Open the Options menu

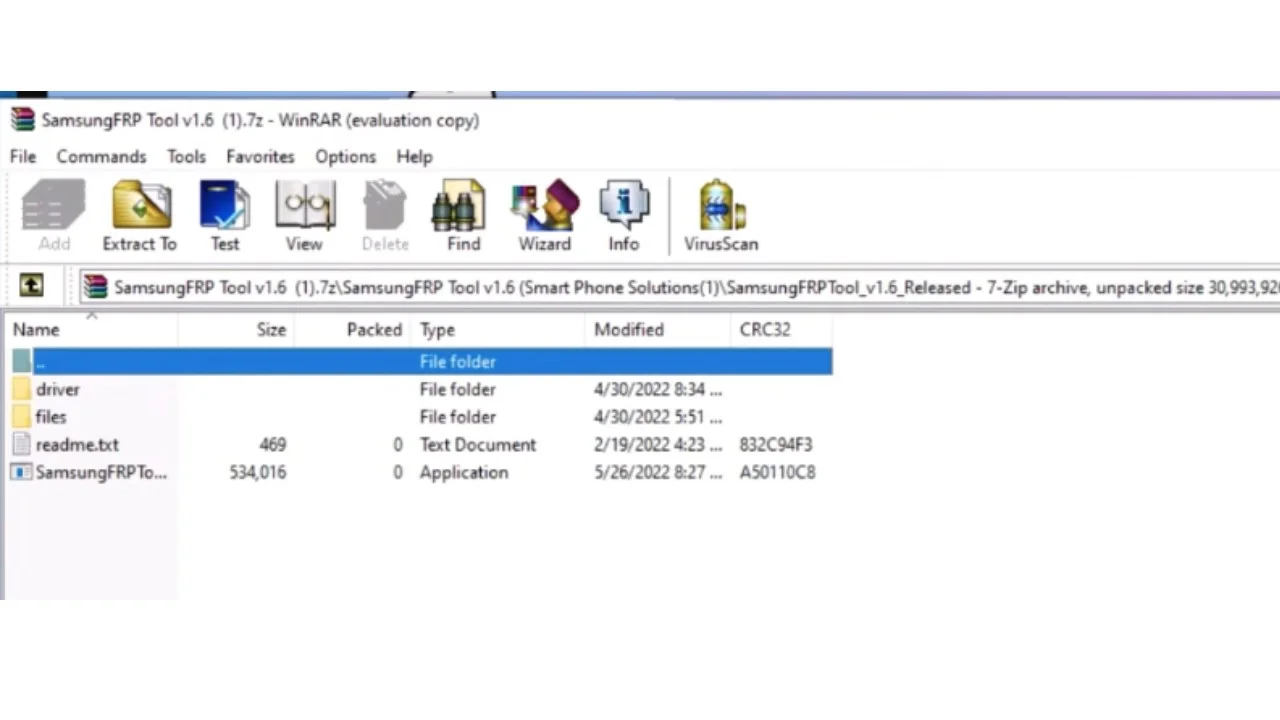pyautogui.click(x=345, y=157)
